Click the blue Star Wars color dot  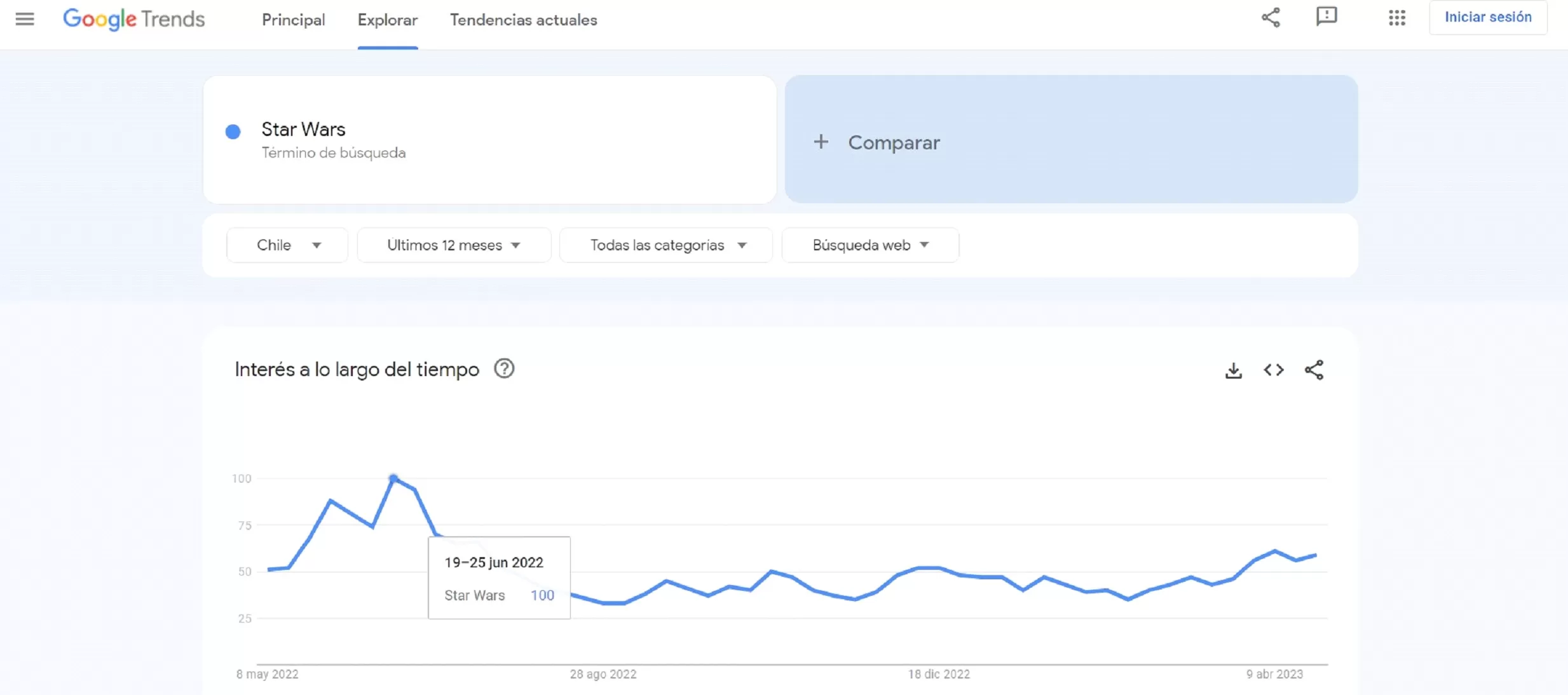click(x=233, y=132)
